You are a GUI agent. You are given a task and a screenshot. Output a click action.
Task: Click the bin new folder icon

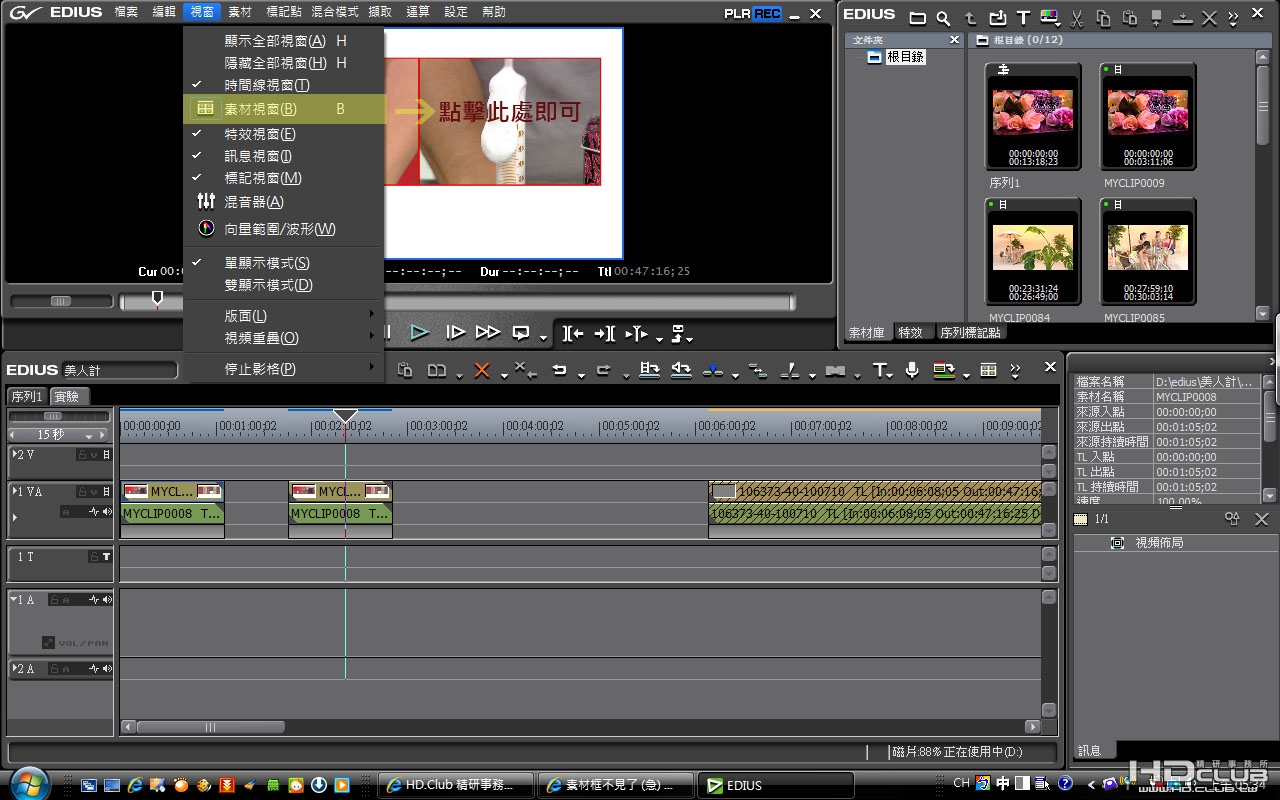pos(917,17)
